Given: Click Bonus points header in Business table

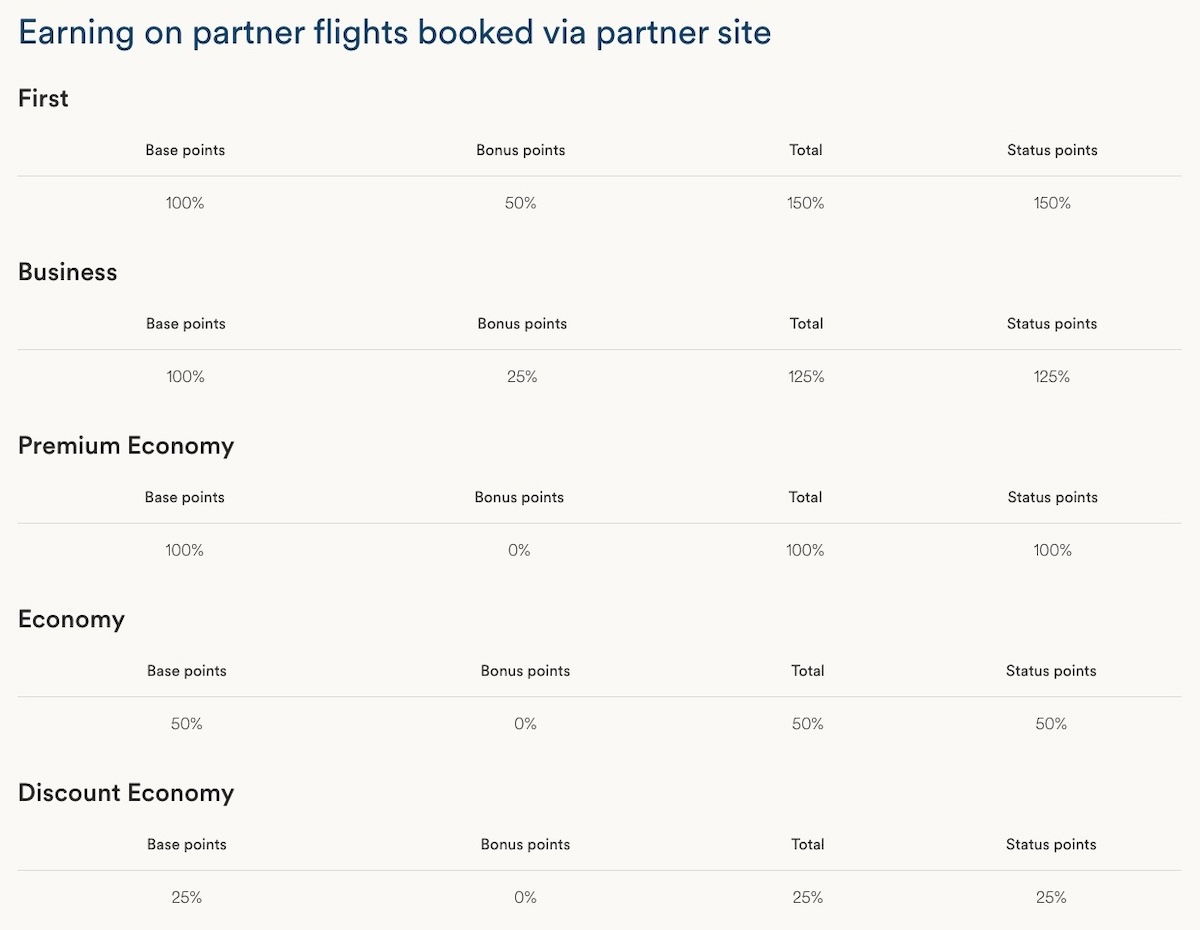Looking at the screenshot, I should [522, 324].
